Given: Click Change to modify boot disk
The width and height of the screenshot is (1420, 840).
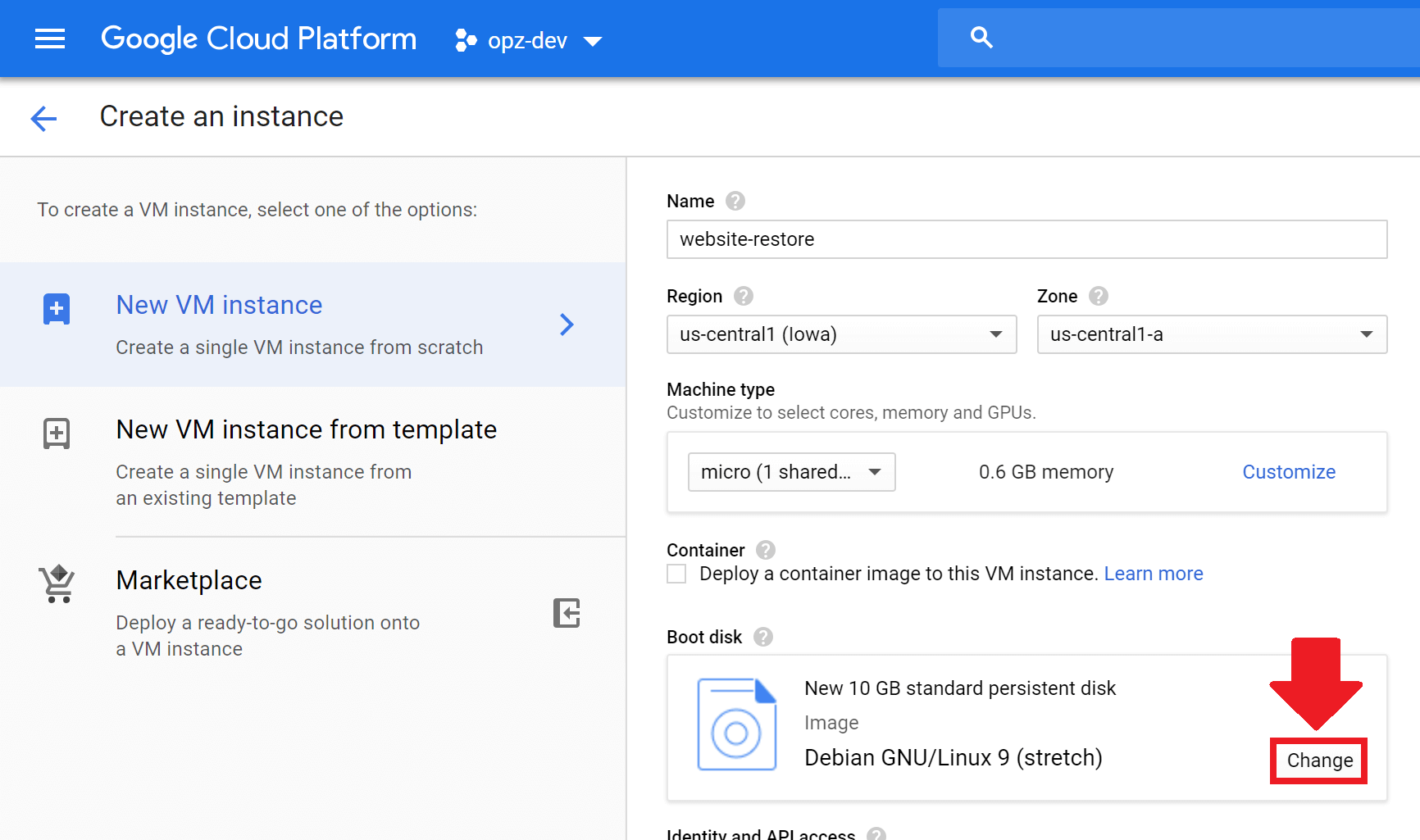Looking at the screenshot, I should pyautogui.click(x=1319, y=761).
